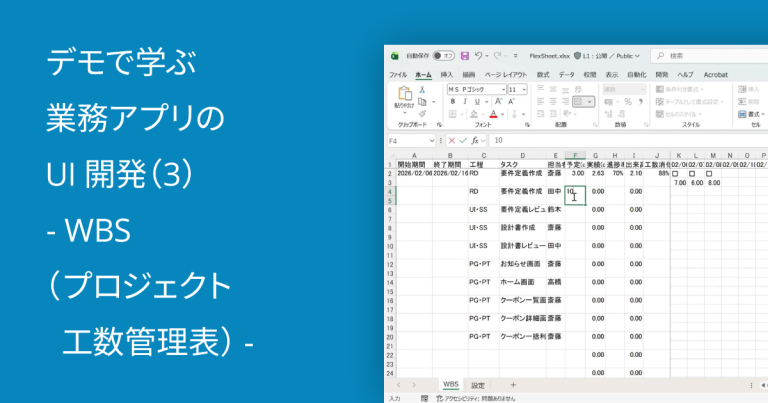Enable Wrap Text in alignment group
This screenshot has height=403, width=768.
578,89
